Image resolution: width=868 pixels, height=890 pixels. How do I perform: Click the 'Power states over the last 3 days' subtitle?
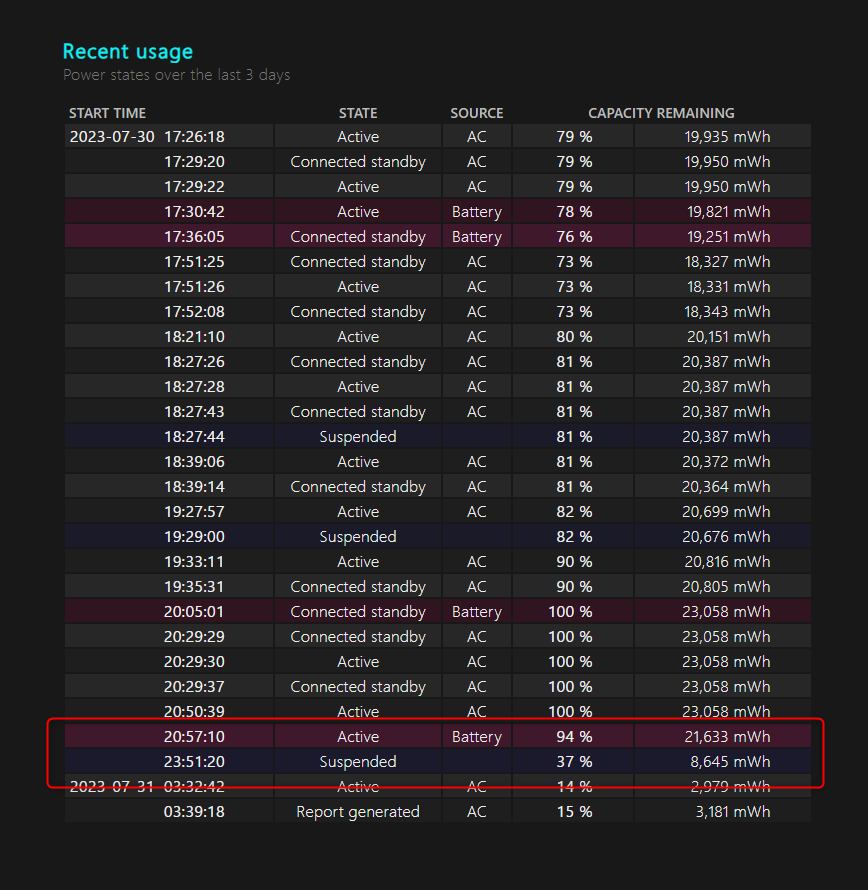pyautogui.click(x=176, y=75)
